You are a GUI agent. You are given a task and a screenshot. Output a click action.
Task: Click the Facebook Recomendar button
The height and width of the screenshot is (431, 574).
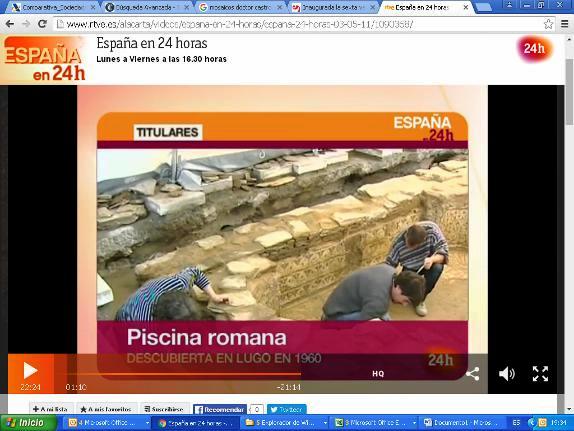[x=220, y=409]
